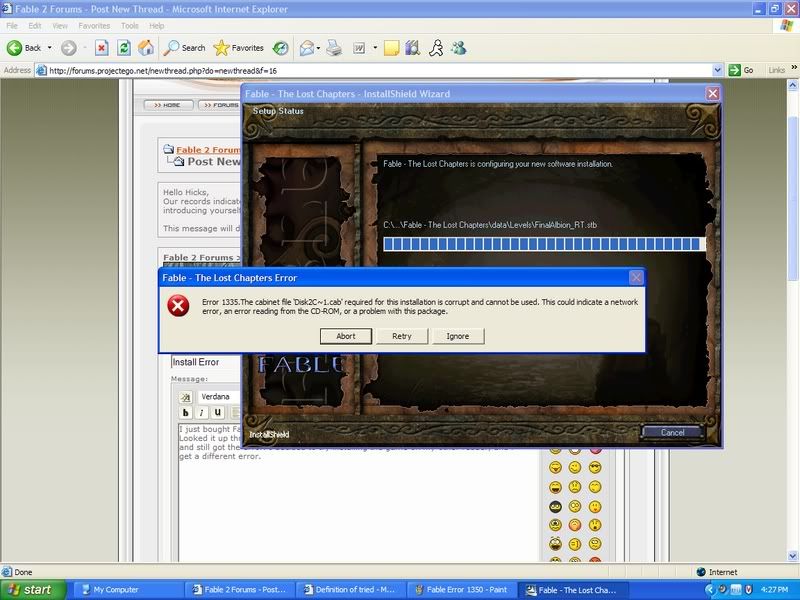Image resolution: width=800 pixels, height=600 pixels.
Task: Expand the toolbar Links chevron
Action: 793,68
